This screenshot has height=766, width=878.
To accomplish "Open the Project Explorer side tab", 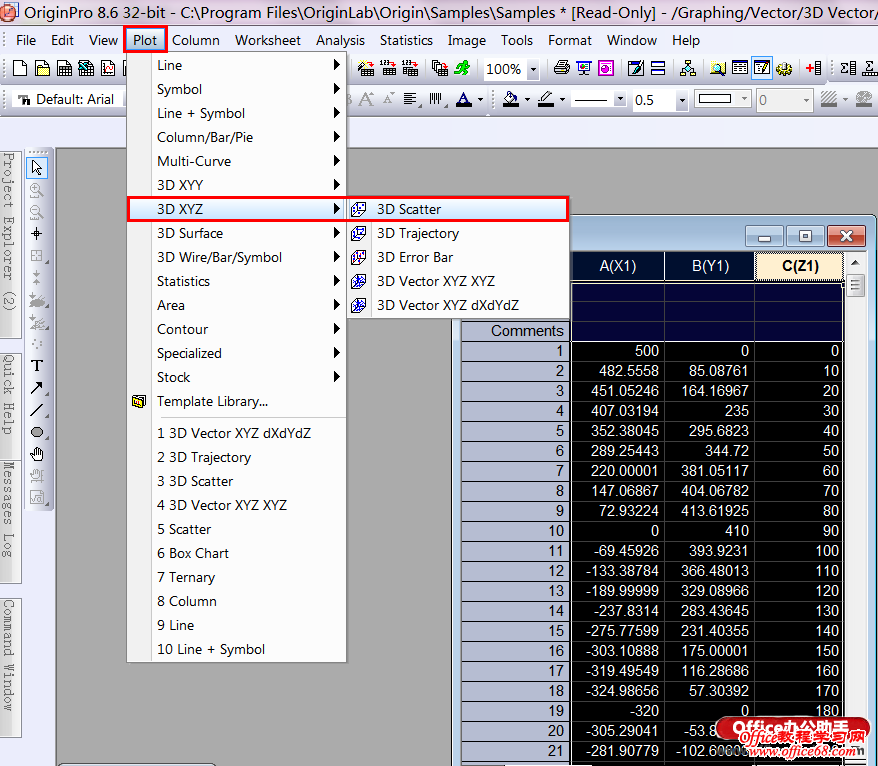I will 8,232.
